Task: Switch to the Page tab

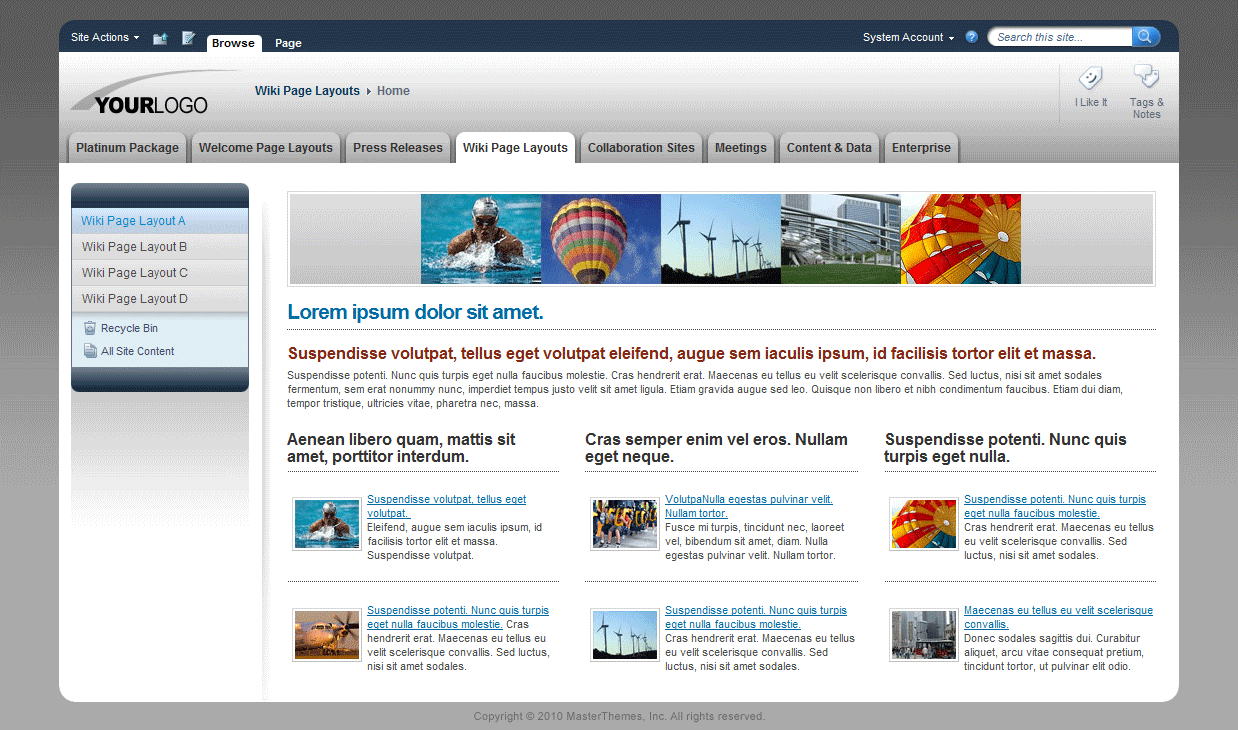Action: point(287,43)
